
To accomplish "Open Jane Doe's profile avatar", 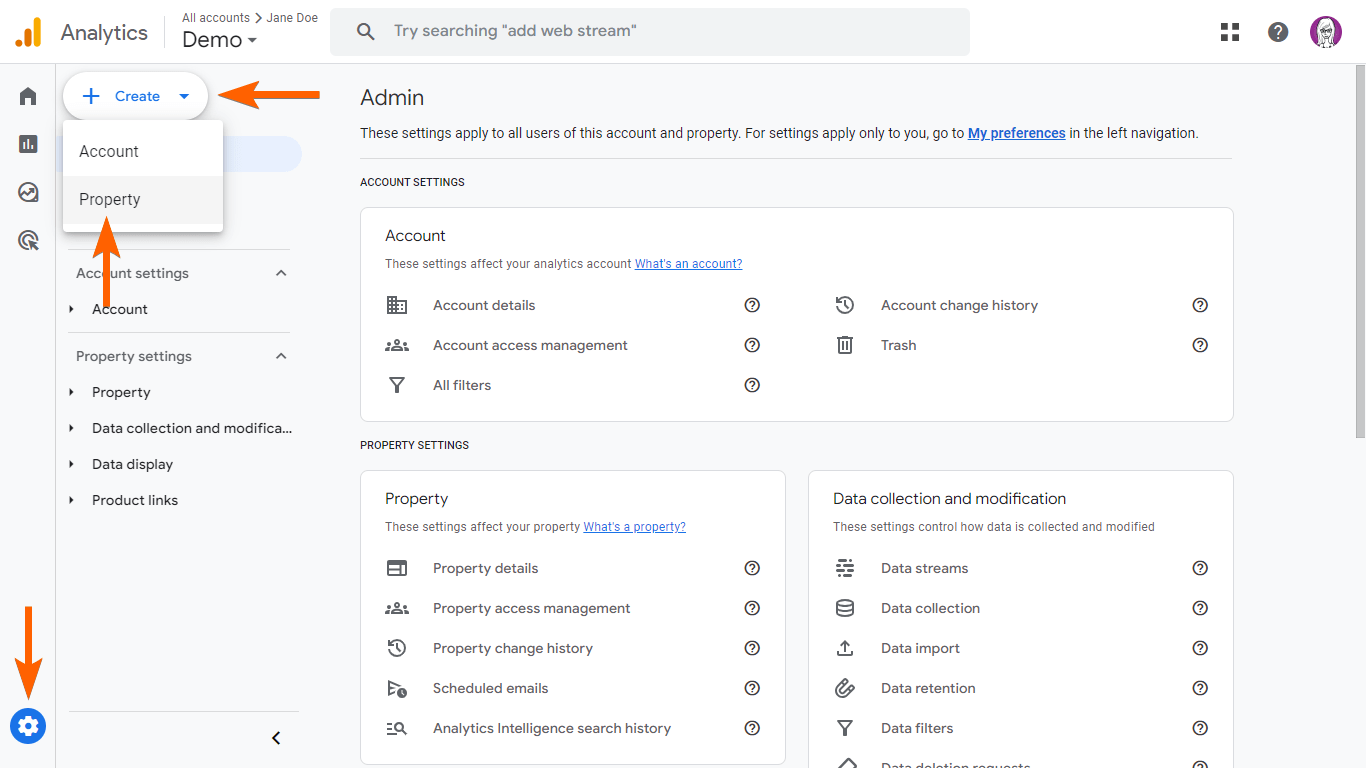I will pyautogui.click(x=1326, y=32).
